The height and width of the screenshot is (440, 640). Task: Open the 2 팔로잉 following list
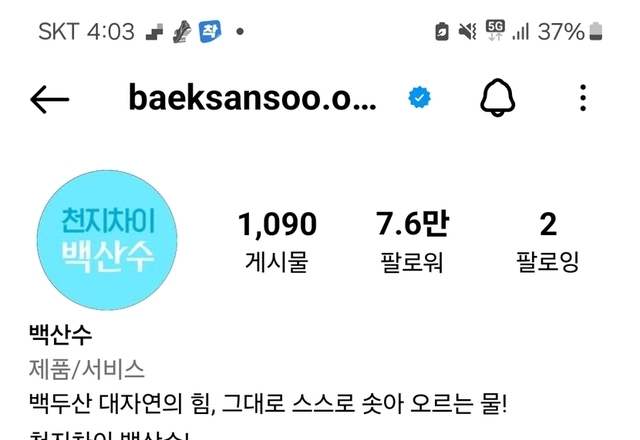[x=548, y=241]
